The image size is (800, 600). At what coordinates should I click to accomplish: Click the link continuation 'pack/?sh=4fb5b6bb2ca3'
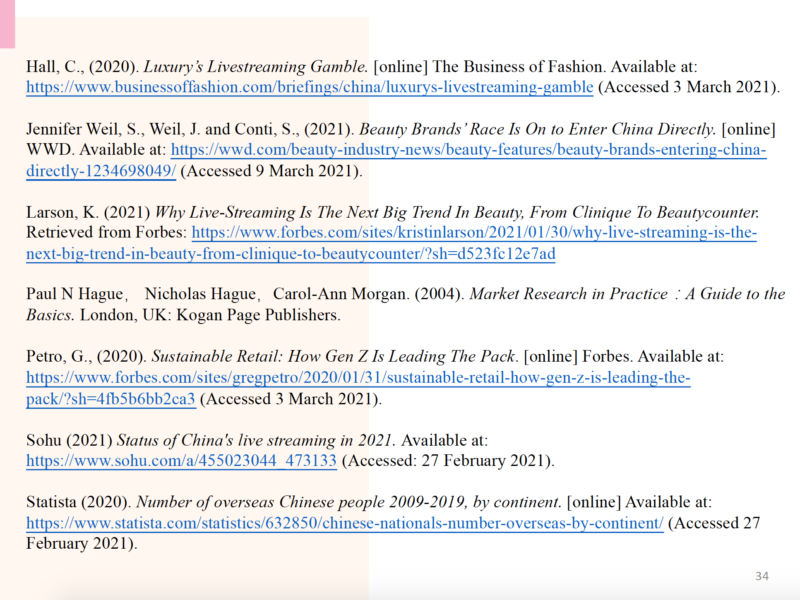click(111, 399)
